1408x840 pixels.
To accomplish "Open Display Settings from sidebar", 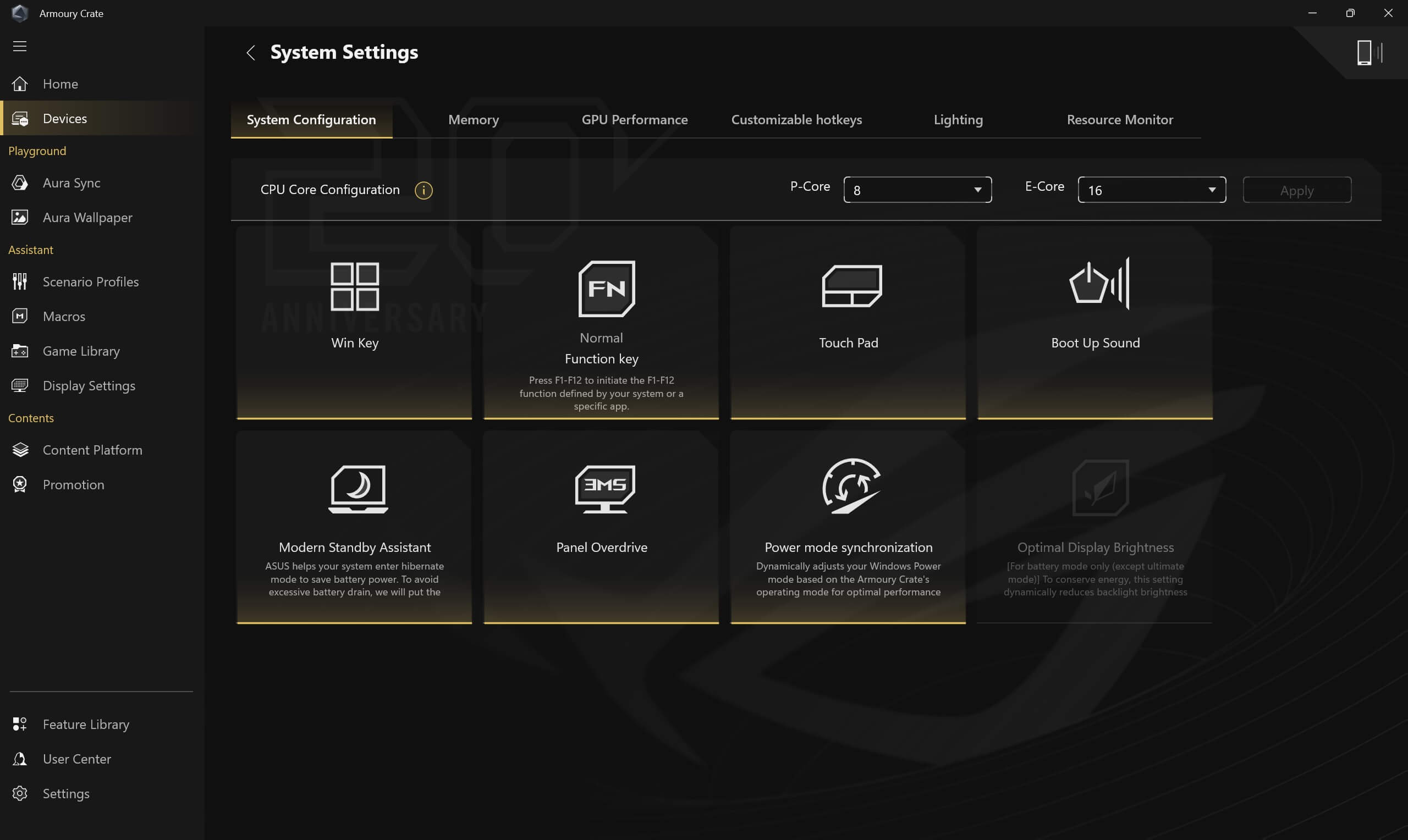I will (x=102, y=385).
